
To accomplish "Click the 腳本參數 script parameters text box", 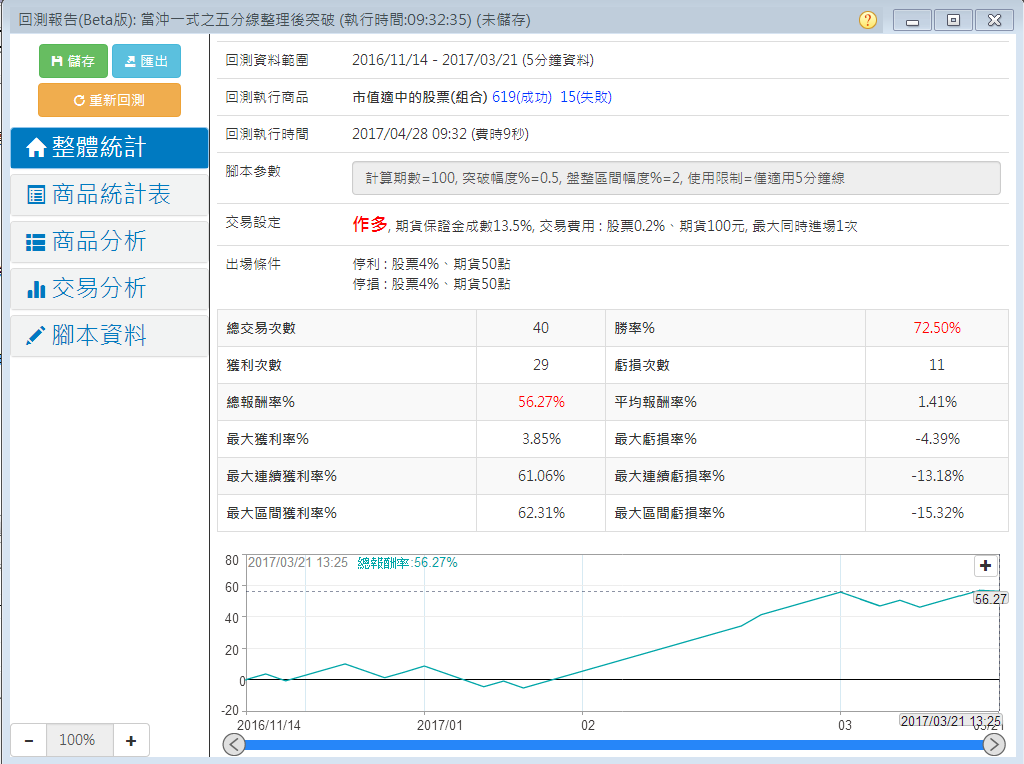I will pos(676,178).
